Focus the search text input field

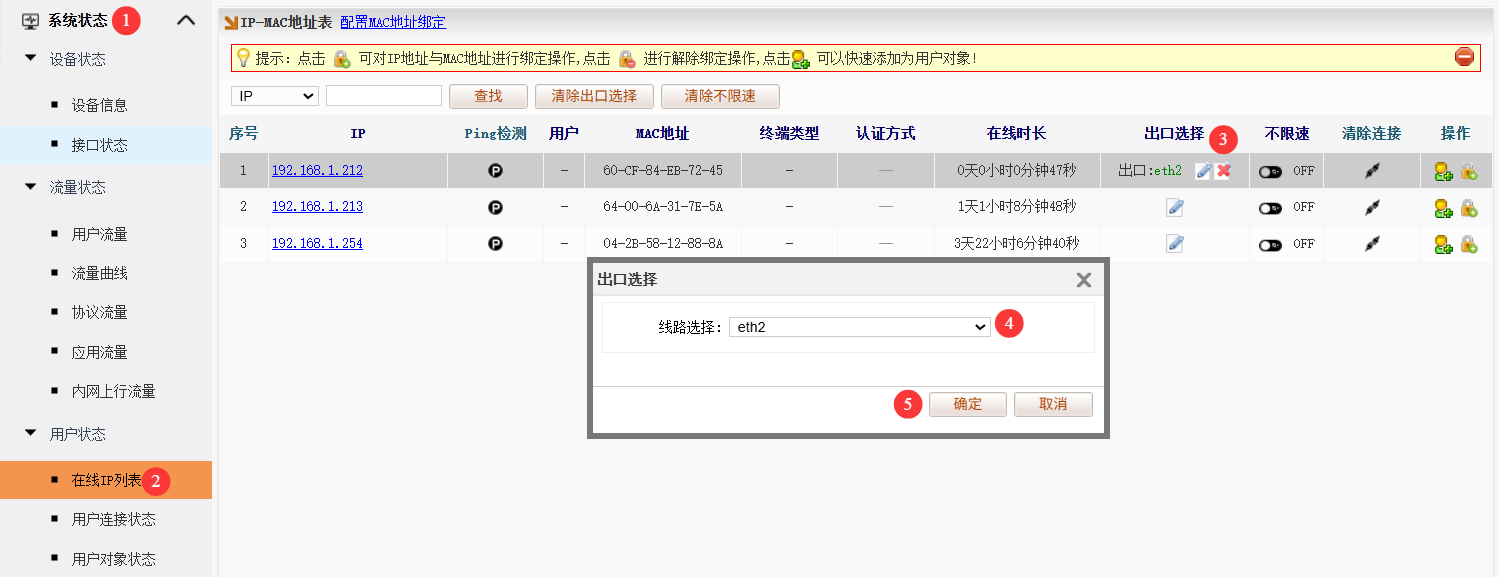point(384,96)
